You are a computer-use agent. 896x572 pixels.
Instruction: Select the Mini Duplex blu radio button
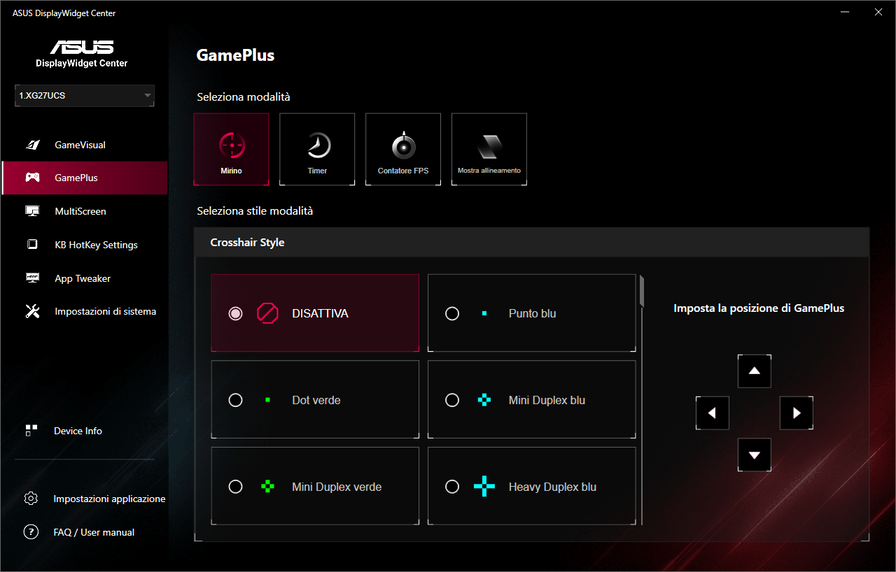tap(452, 400)
